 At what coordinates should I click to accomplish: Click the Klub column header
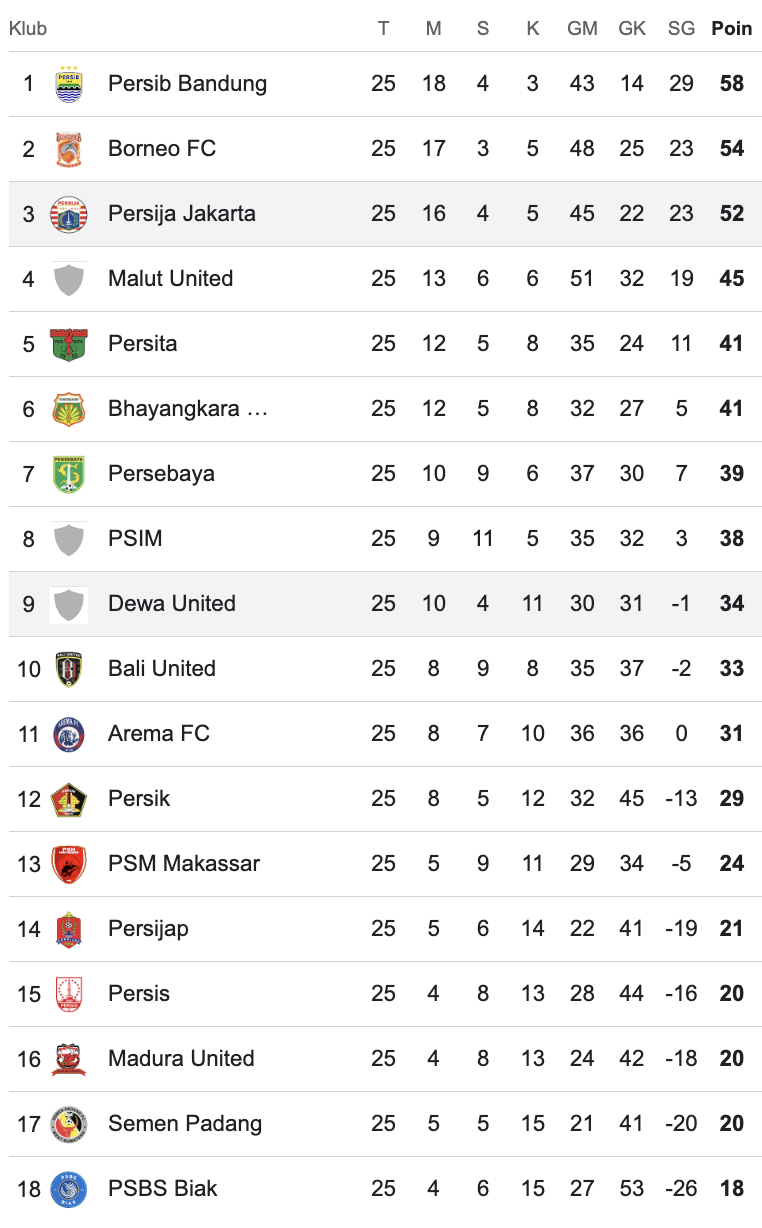click(x=28, y=29)
